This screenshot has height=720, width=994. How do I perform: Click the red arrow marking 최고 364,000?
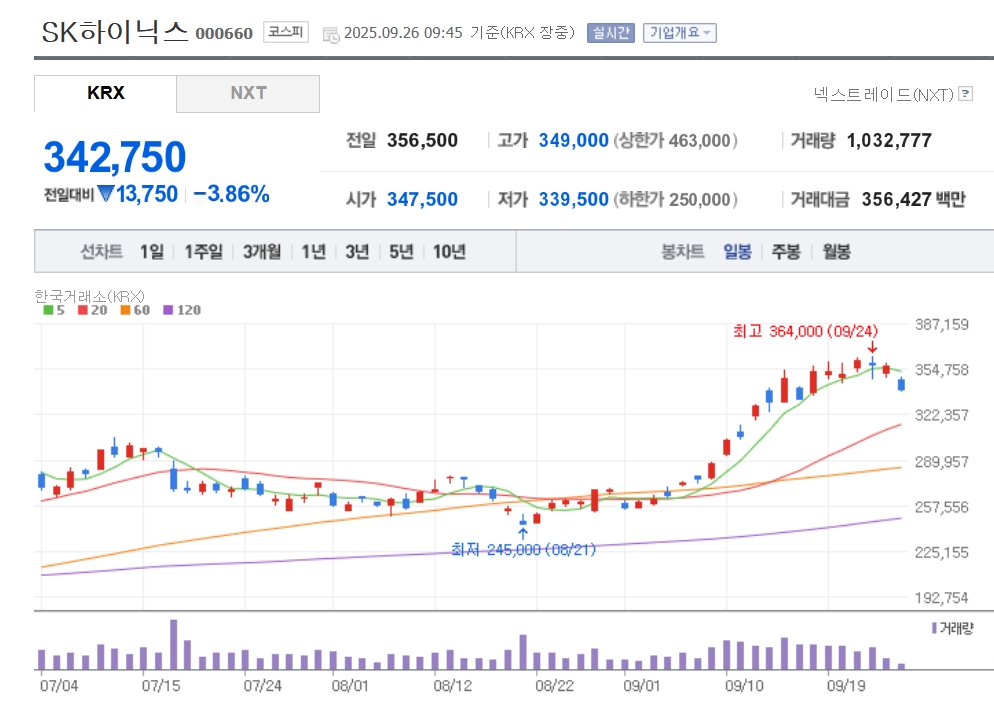872,347
